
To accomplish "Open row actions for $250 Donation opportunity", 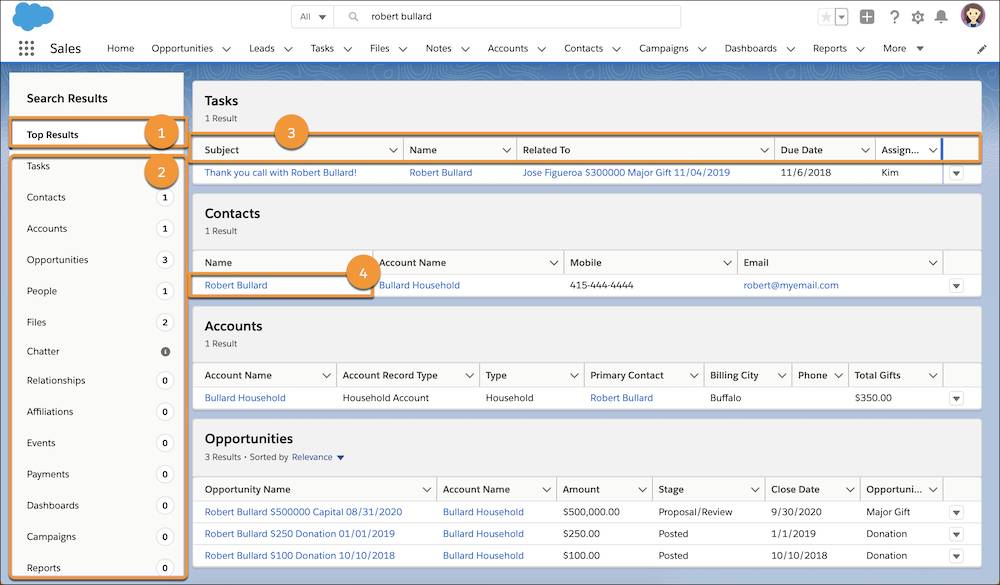I will [956, 534].
